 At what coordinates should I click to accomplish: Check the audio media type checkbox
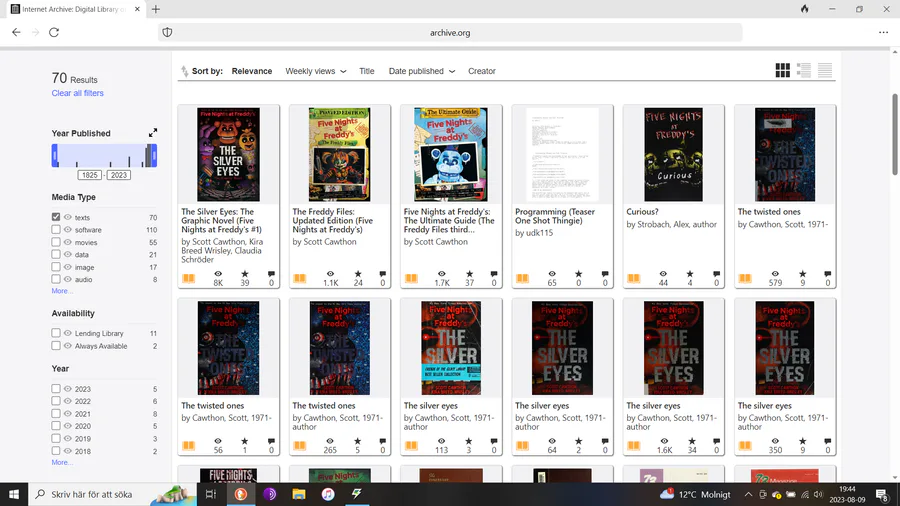pos(56,279)
